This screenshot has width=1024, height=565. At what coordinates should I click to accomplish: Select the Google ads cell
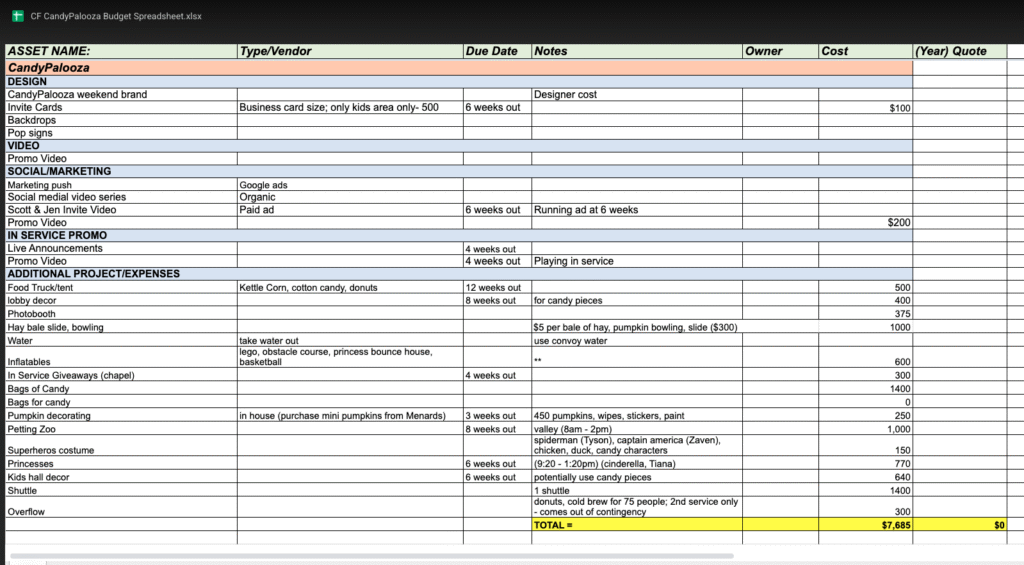click(x=350, y=185)
